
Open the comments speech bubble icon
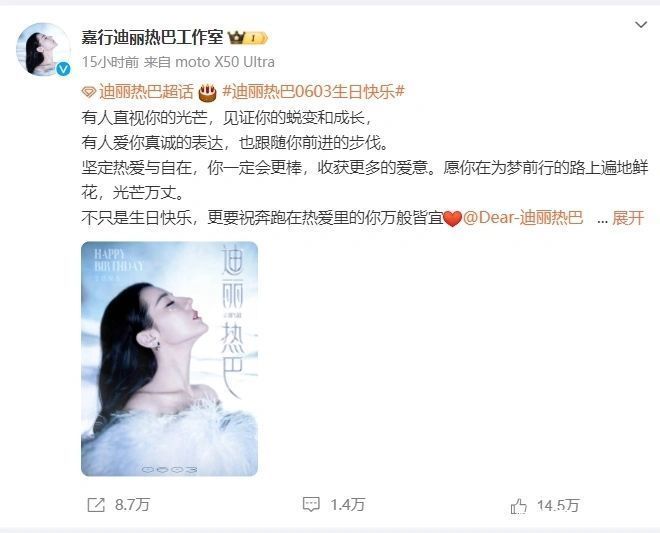pos(311,504)
